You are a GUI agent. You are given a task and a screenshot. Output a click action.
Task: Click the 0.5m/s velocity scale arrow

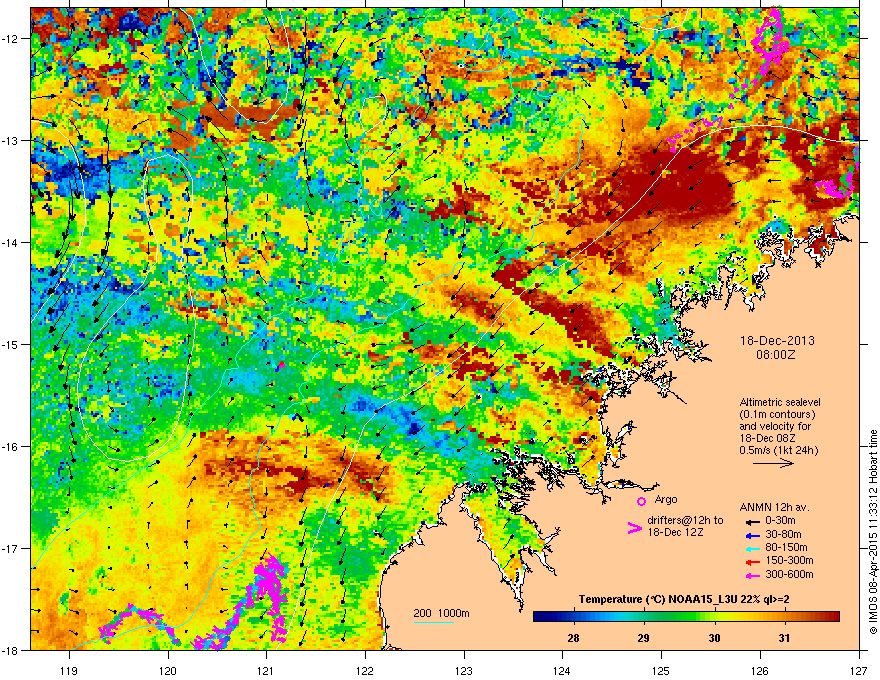[773, 463]
